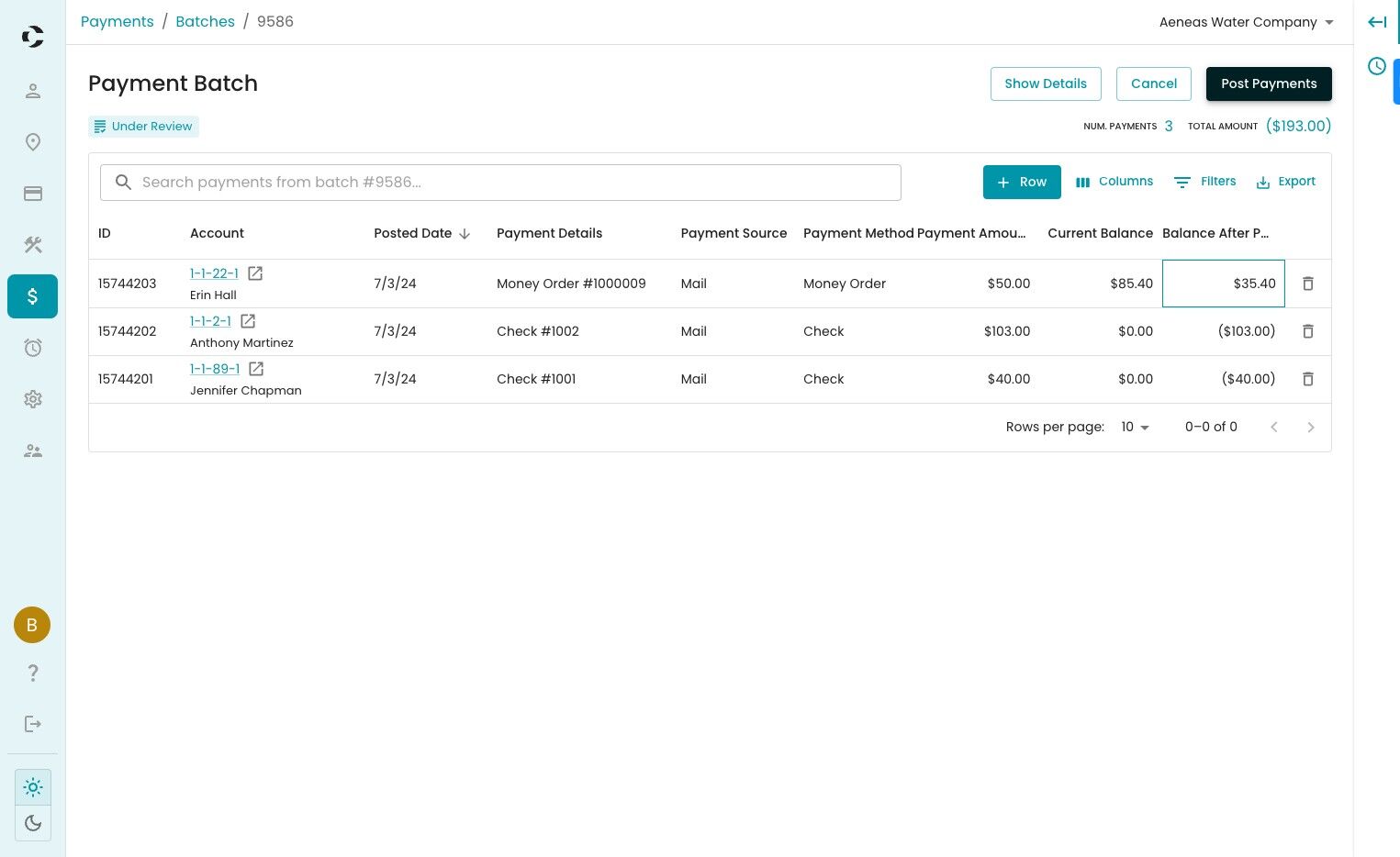Focus the batch payment search field
This screenshot has width=1400, height=857.
(500, 183)
